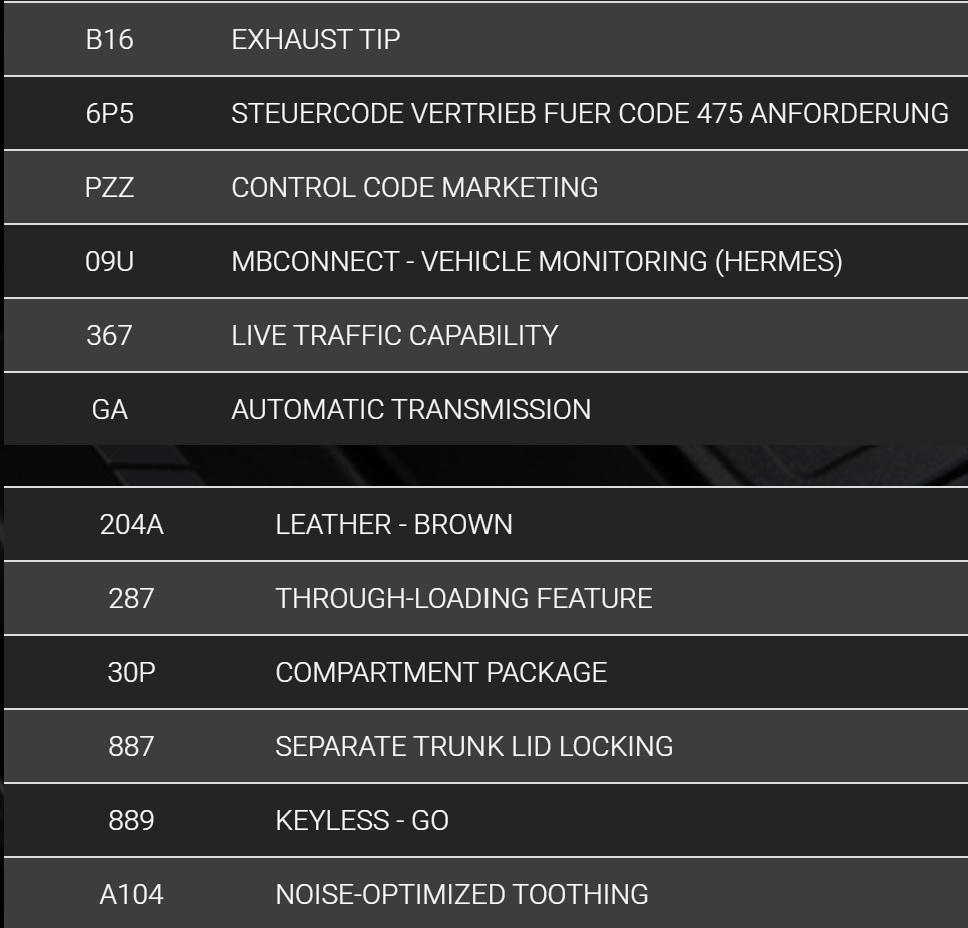This screenshot has width=968, height=928.
Task: Click the GA transmission code
Action: [x=109, y=409]
